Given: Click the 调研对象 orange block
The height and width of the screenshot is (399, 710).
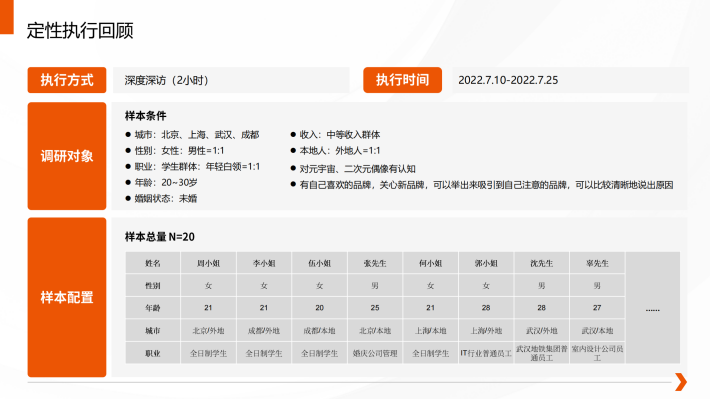Looking at the screenshot, I should [67, 156].
